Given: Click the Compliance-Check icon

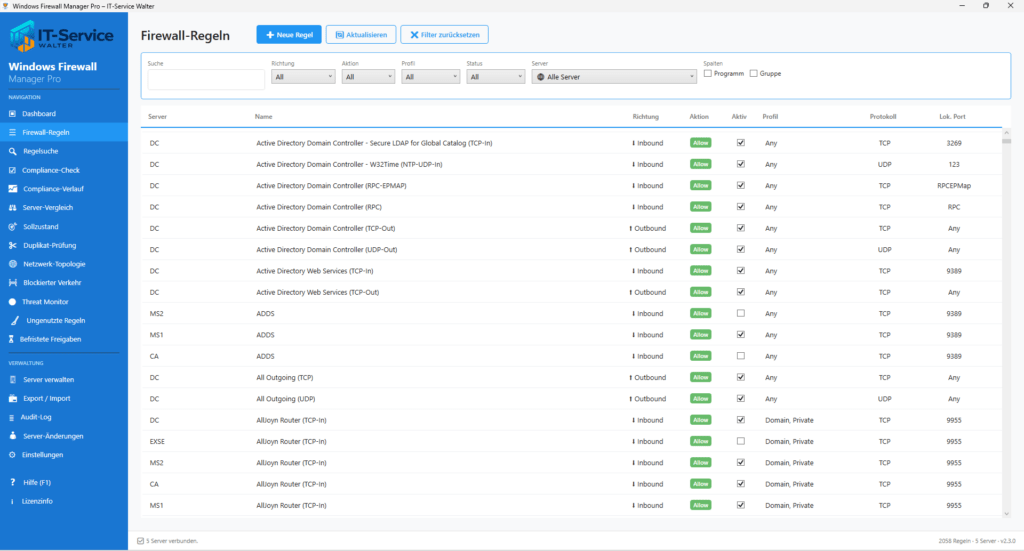Looking at the screenshot, I should [x=12, y=170].
